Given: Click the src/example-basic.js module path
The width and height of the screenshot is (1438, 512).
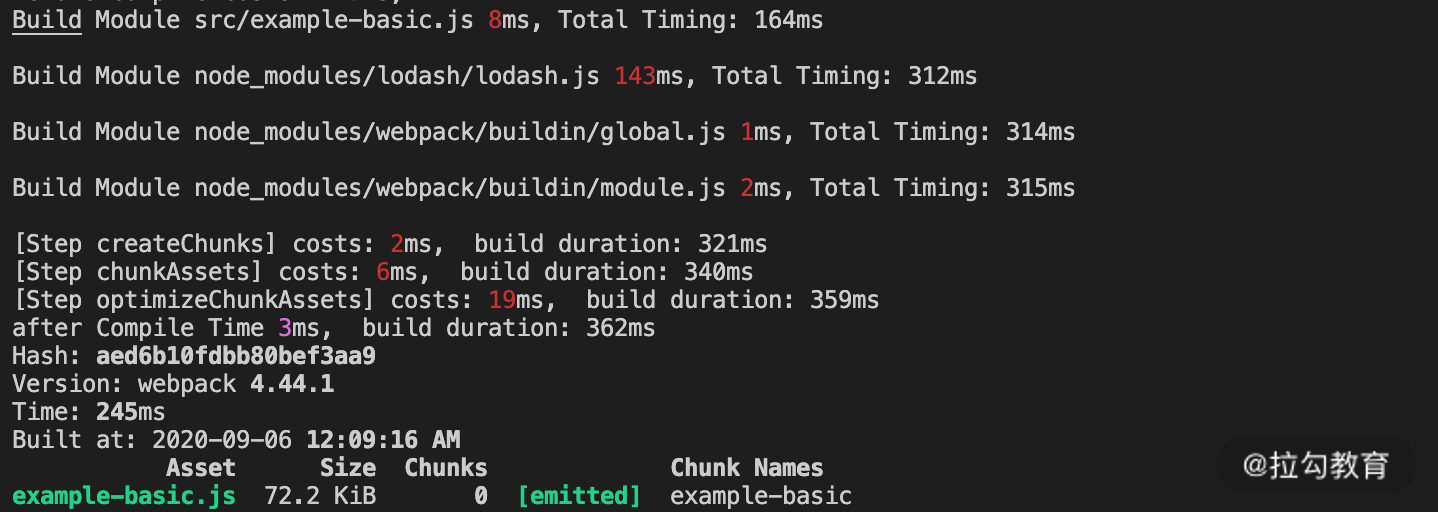Looking at the screenshot, I should [x=334, y=20].
